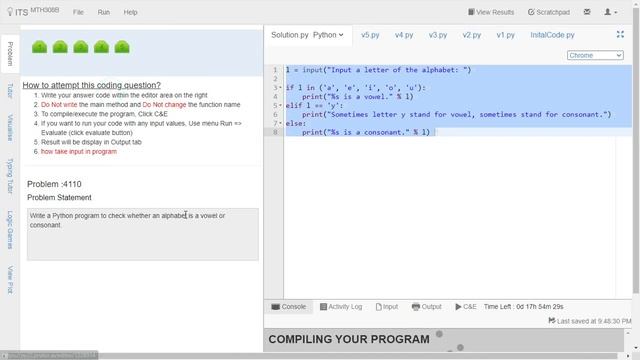Open the Run menu
Viewport: 640px width, 360px height.
point(104,12)
